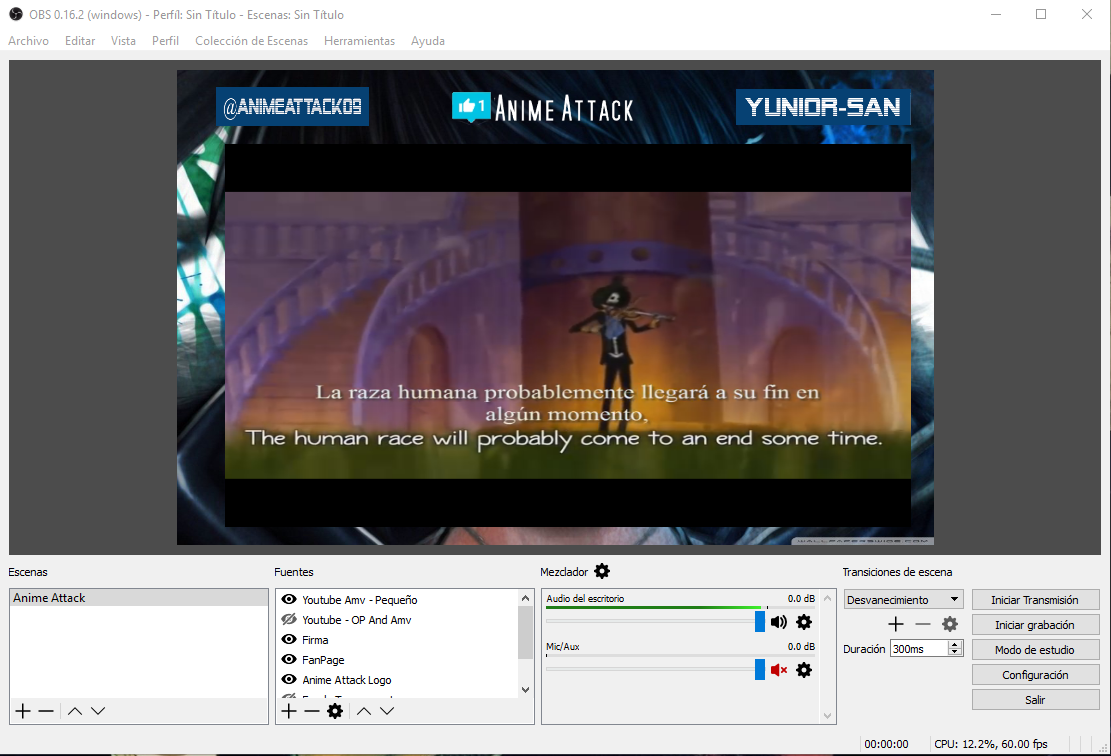Click Iniciar grabación button

1035,624
